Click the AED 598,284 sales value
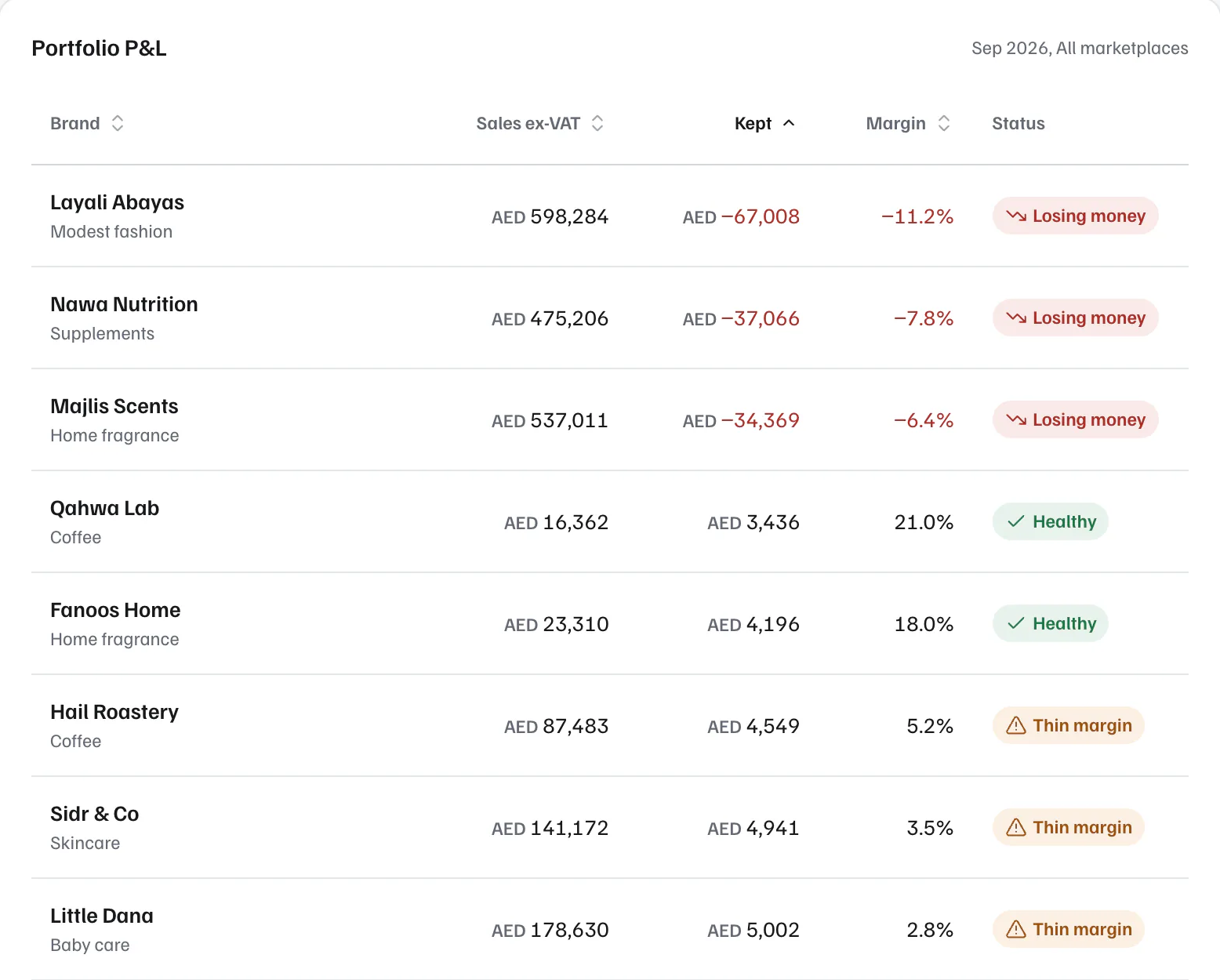 point(550,216)
